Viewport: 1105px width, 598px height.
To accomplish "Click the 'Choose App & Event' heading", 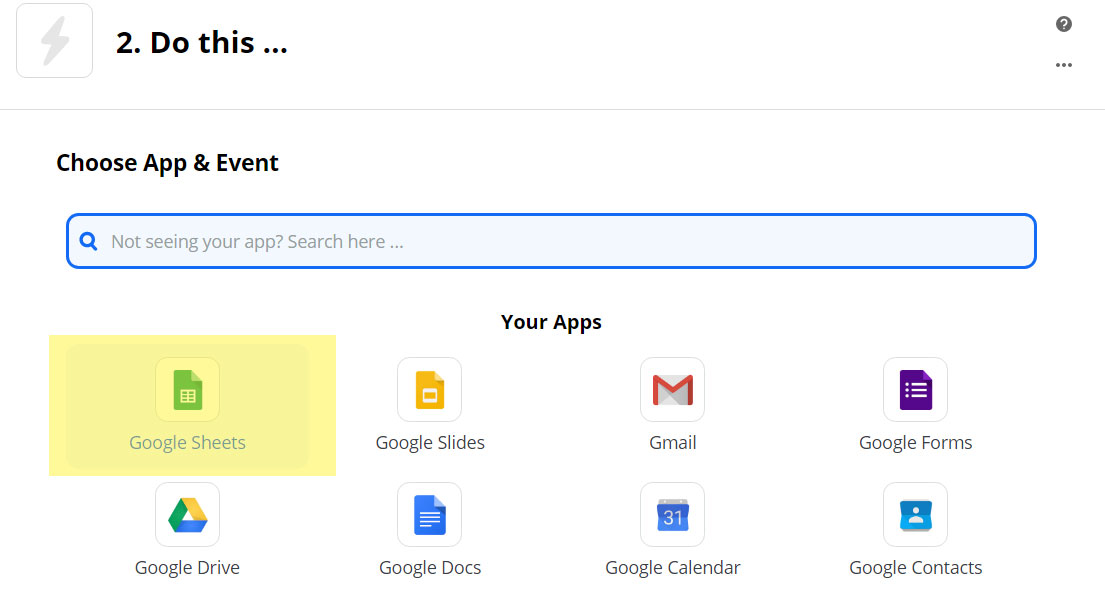I will [x=168, y=163].
